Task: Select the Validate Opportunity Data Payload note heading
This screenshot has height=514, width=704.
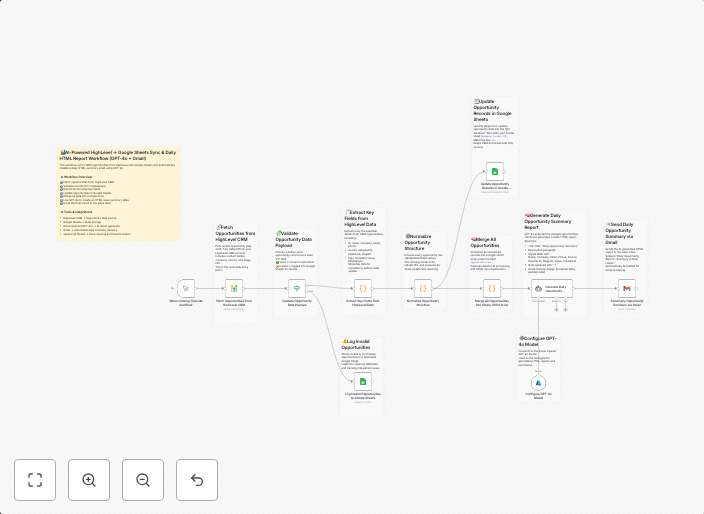Action: (x=294, y=239)
